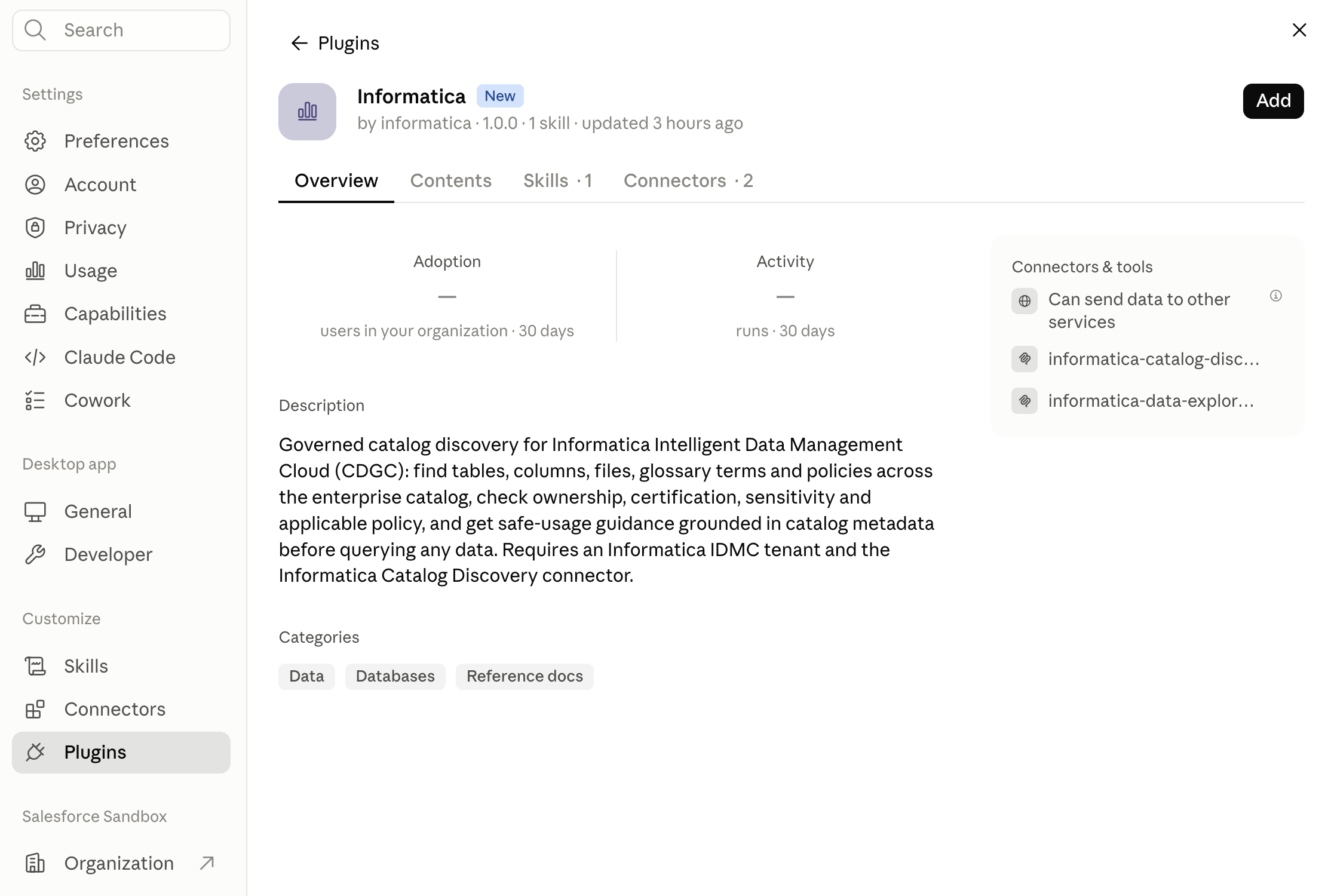1325x896 pixels.
Task: Open the Contents tab
Action: click(x=451, y=181)
